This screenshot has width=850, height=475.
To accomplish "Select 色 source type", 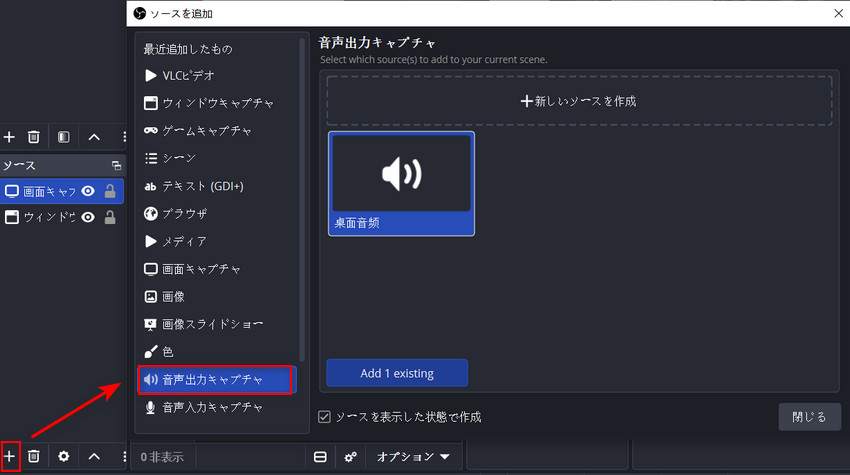I will pos(217,352).
